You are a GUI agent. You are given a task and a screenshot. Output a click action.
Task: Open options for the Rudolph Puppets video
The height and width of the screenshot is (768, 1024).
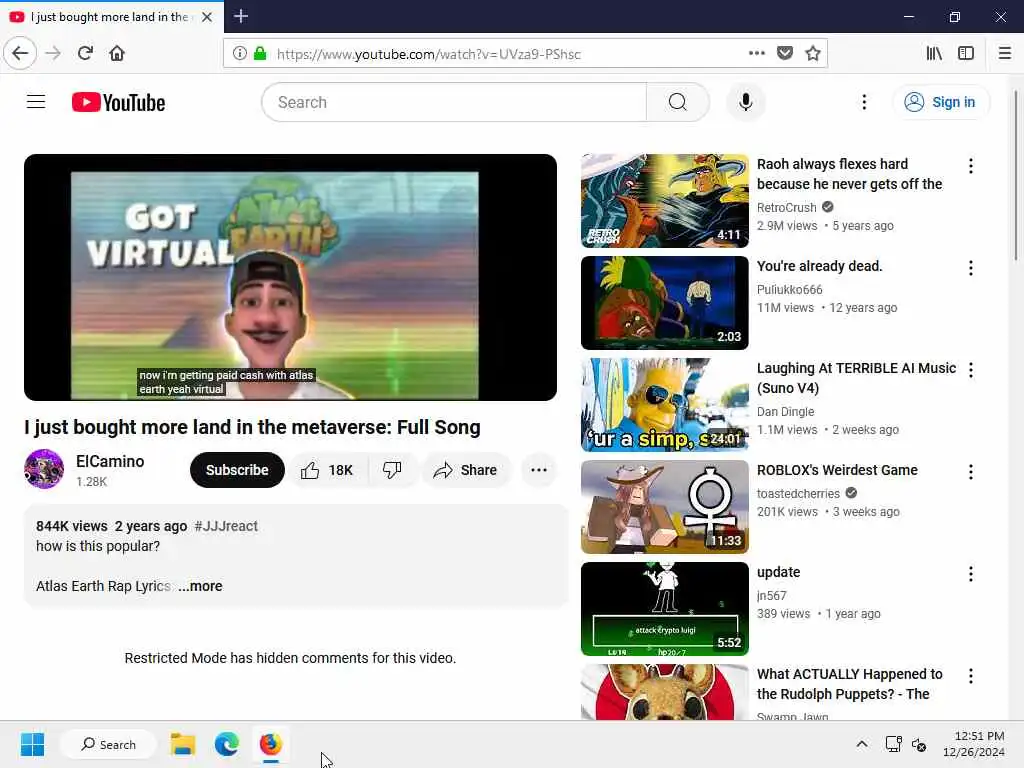pyautogui.click(x=970, y=676)
